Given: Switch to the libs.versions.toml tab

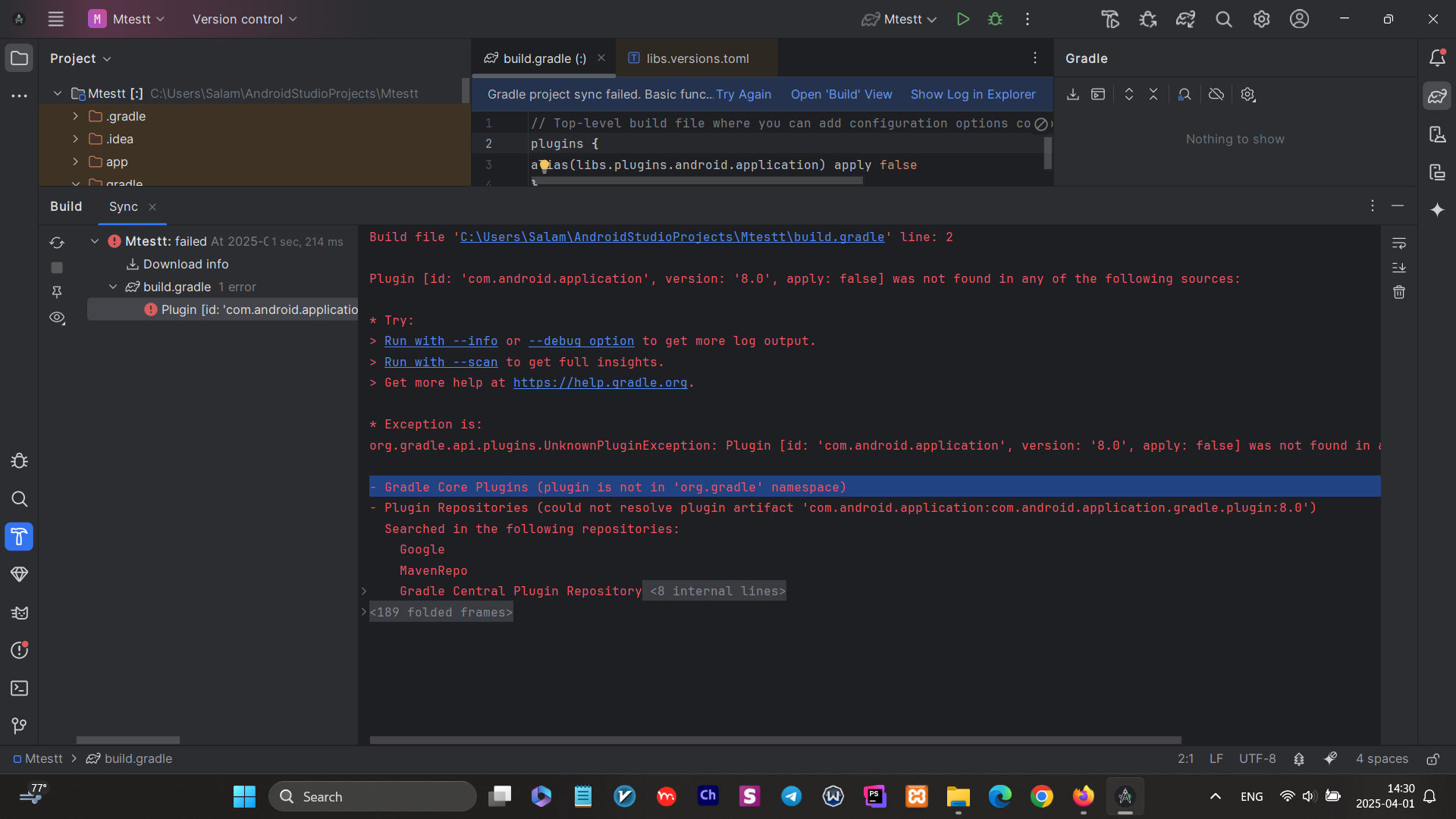Looking at the screenshot, I should [697, 58].
